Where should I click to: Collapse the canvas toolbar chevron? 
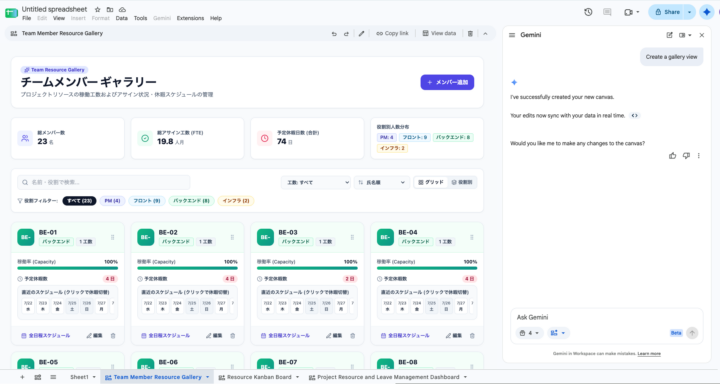pos(485,34)
